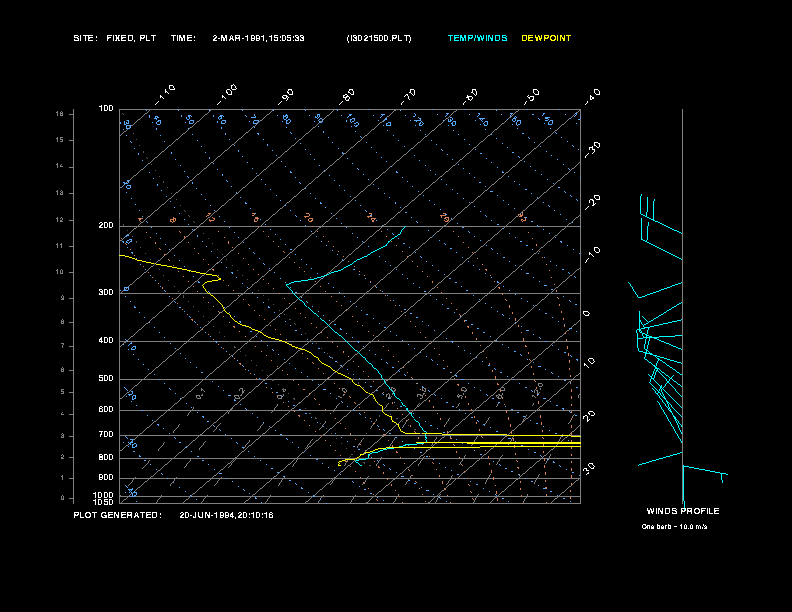The image size is (792, 612).
Task: Click the WINDS PROFILE caption
Action: click(683, 512)
